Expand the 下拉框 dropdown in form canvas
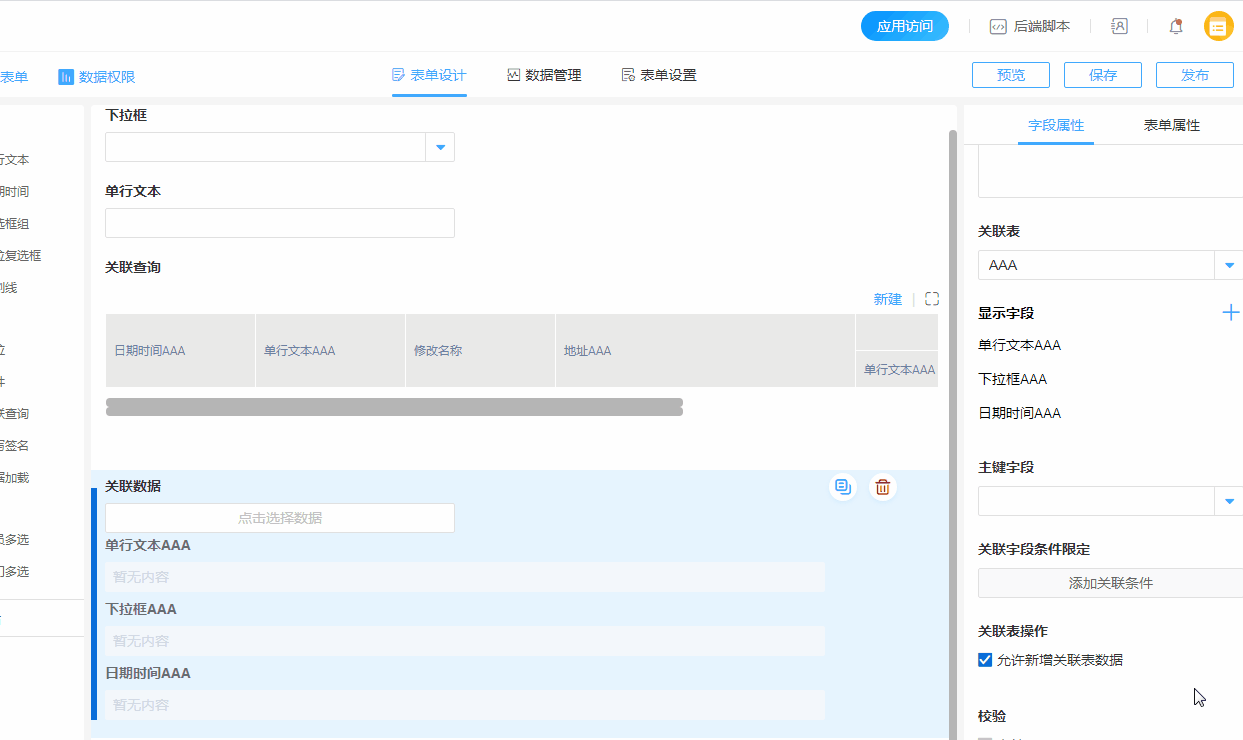This screenshot has width=1243, height=740. [440, 147]
